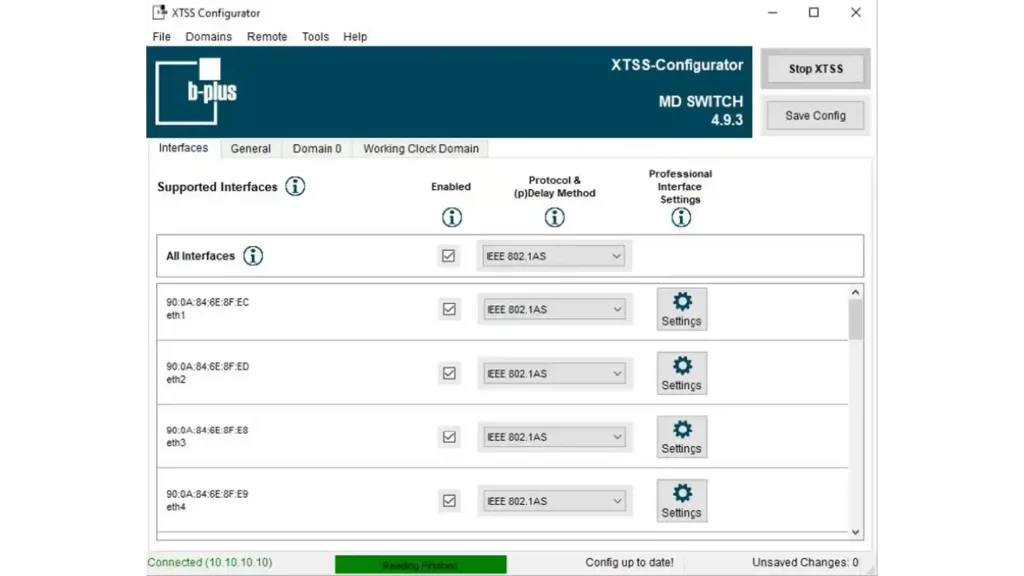Open the Remote menu

(x=267, y=37)
